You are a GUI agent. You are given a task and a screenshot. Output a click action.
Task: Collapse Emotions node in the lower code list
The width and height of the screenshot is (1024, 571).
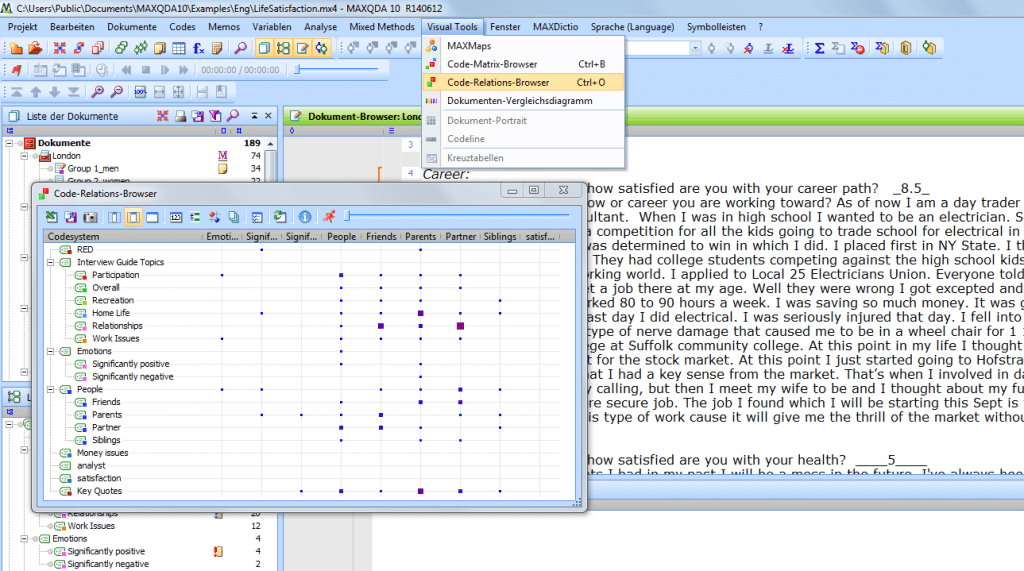tap(24, 539)
